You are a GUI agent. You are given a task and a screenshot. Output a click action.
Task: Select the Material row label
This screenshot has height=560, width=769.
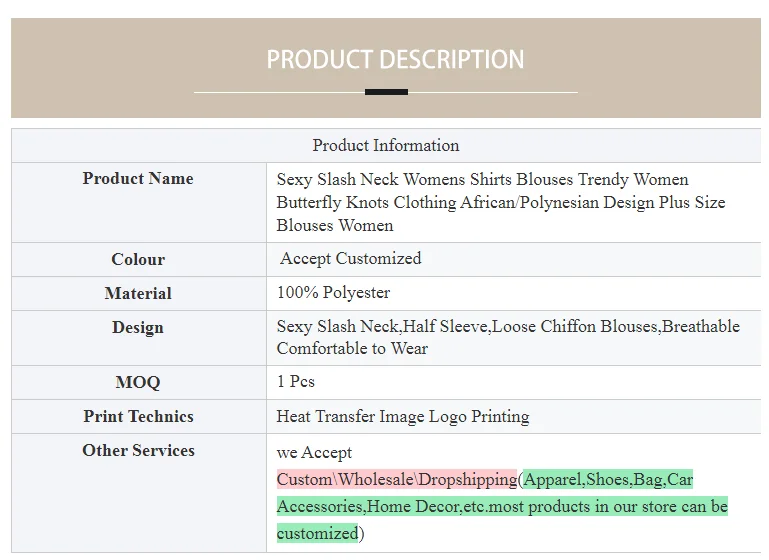138,293
